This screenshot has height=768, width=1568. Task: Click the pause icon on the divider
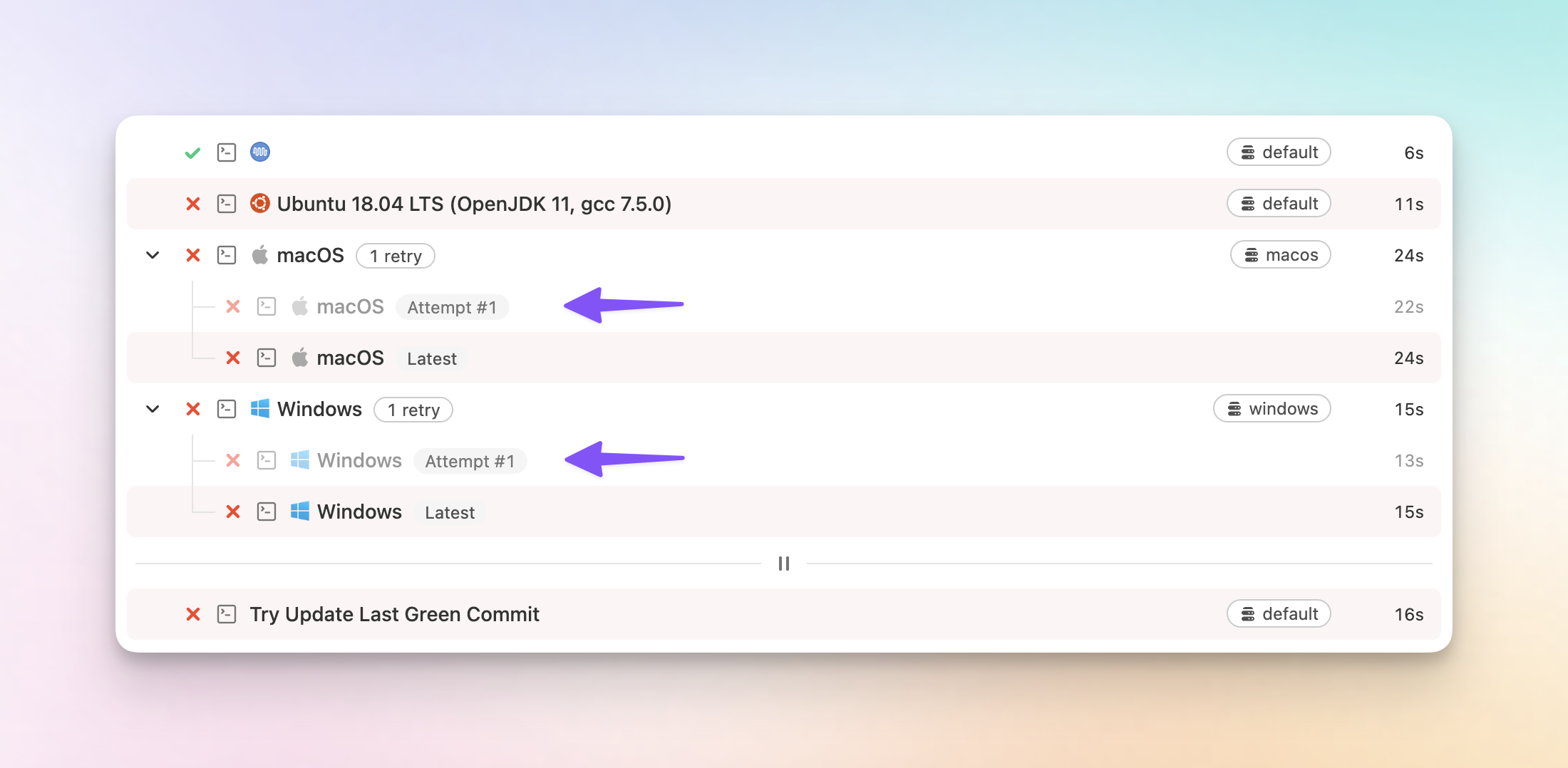(x=784, y=564)
